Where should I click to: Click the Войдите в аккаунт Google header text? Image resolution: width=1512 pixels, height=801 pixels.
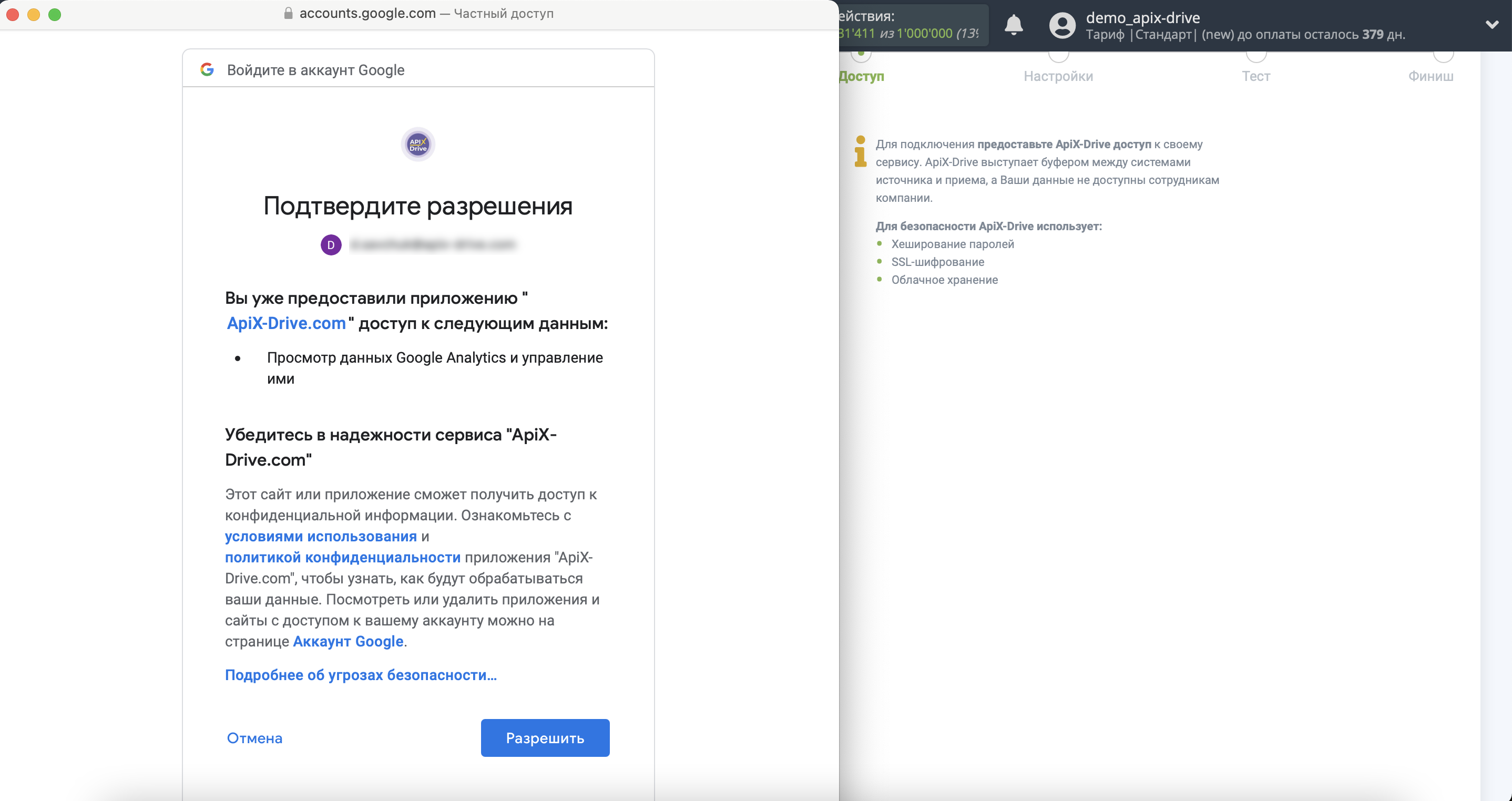click(x=315, y=70)
